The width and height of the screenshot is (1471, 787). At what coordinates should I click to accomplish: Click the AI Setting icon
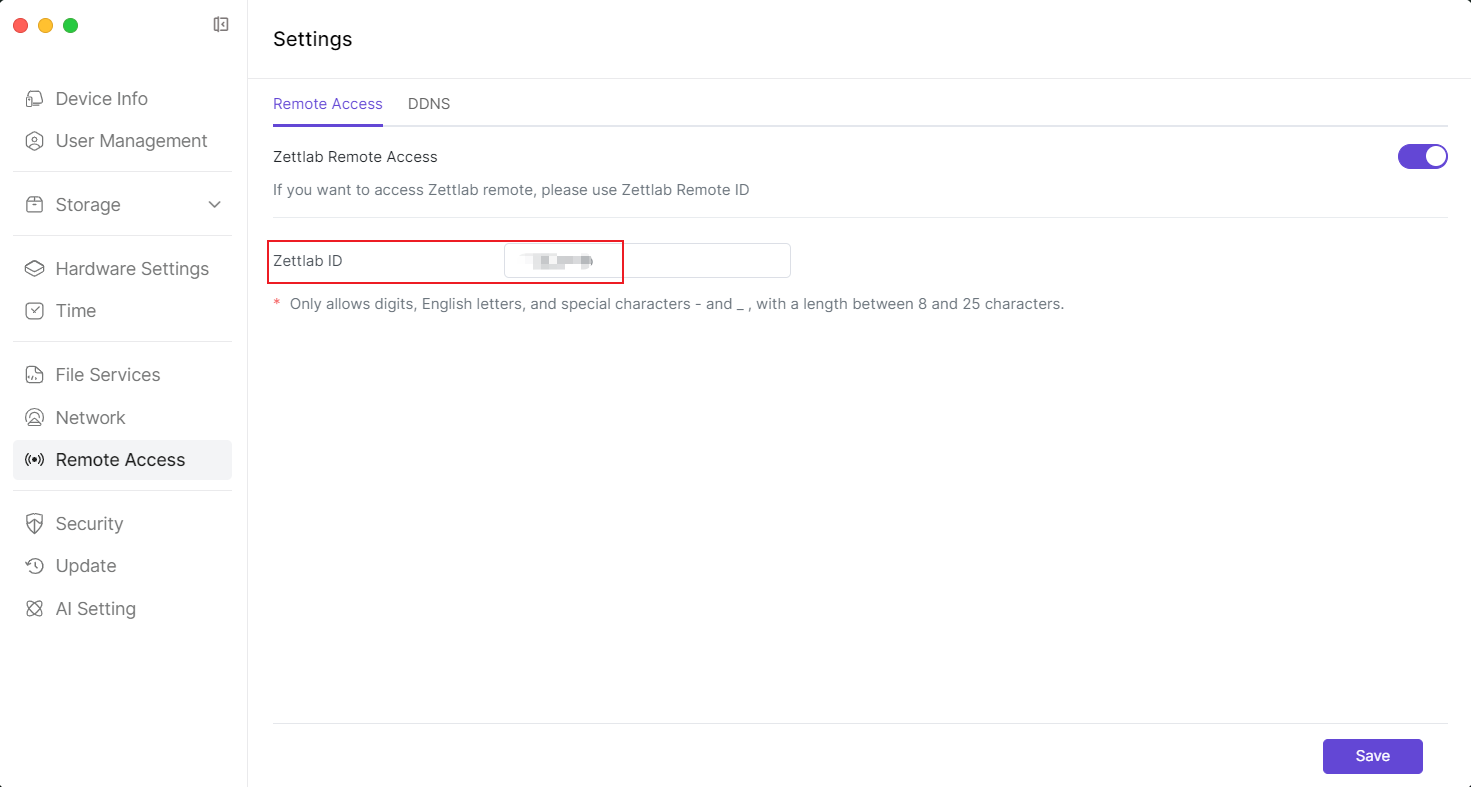(x=35, y=609)
